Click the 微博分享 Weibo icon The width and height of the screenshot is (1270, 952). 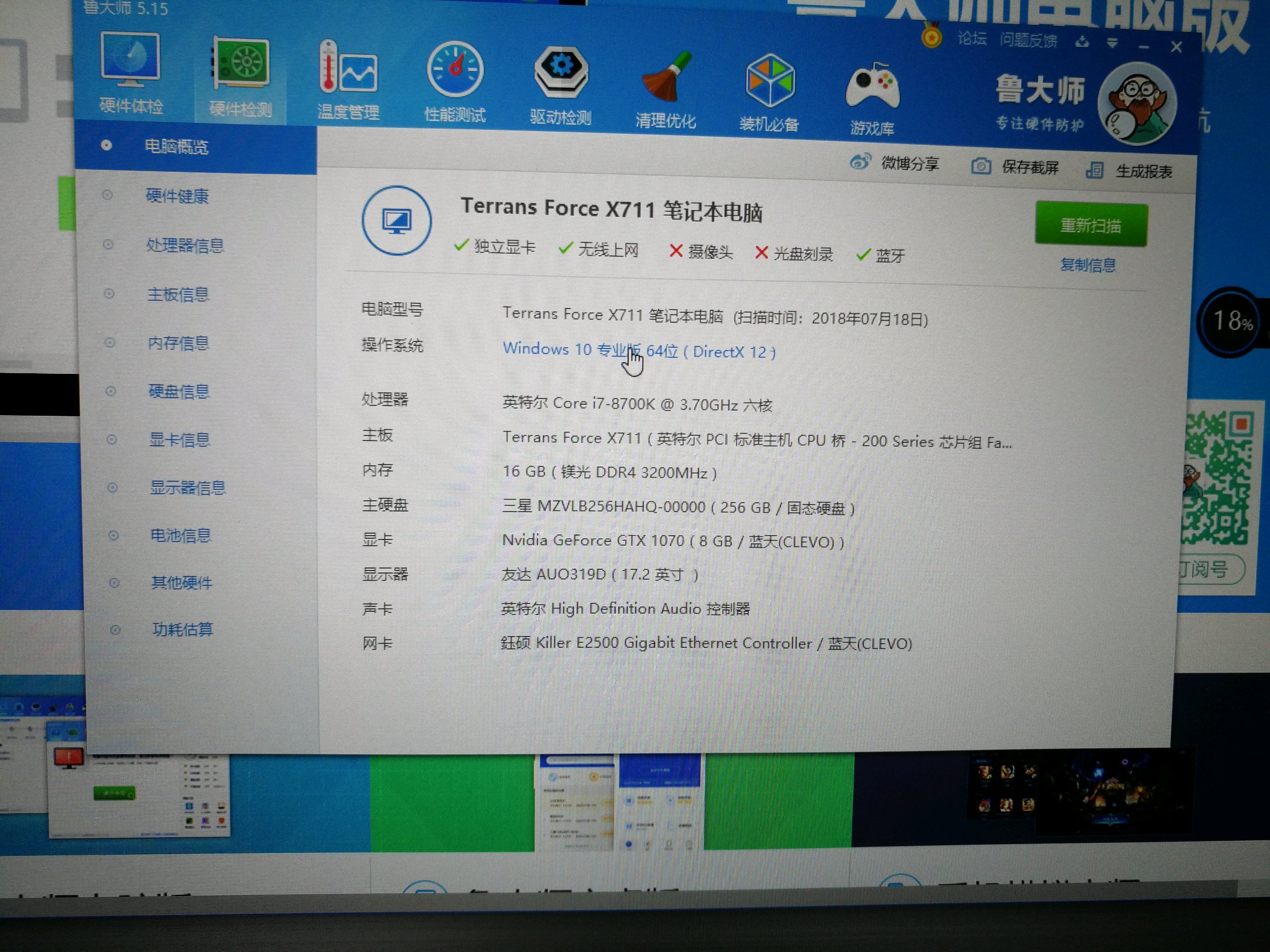(860, 162)
